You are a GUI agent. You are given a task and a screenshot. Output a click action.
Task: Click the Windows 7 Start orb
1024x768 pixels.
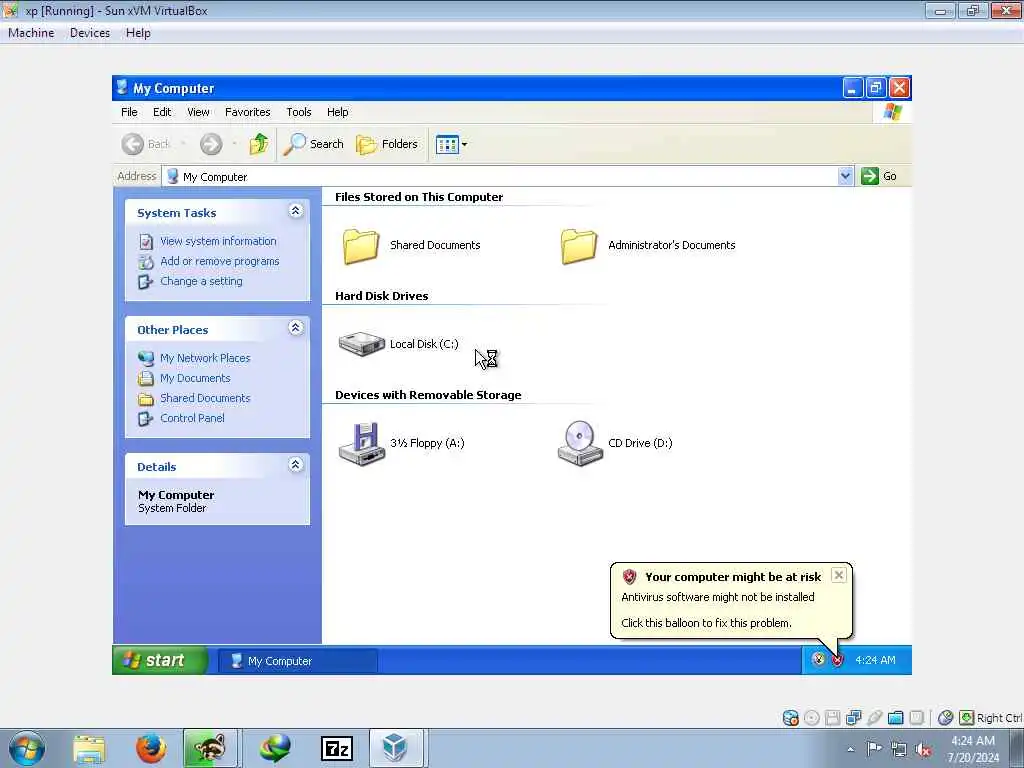click(27, 748)
